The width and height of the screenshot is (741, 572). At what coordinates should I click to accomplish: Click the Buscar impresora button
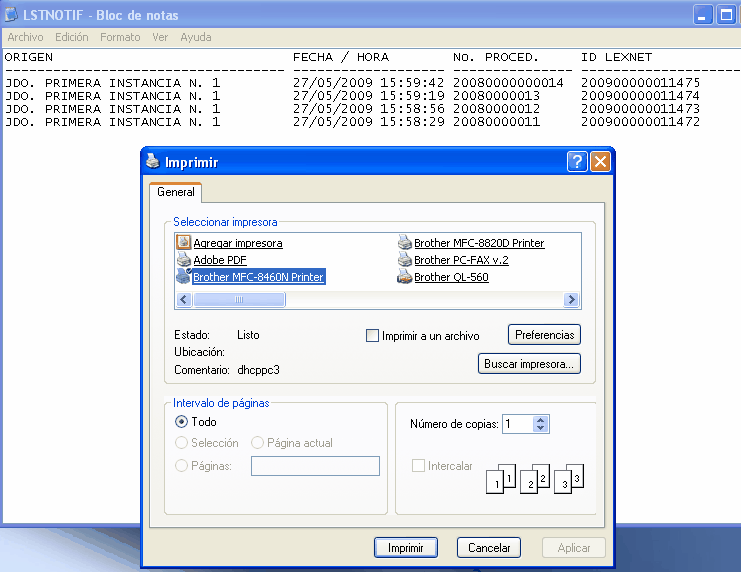point(530,364)
